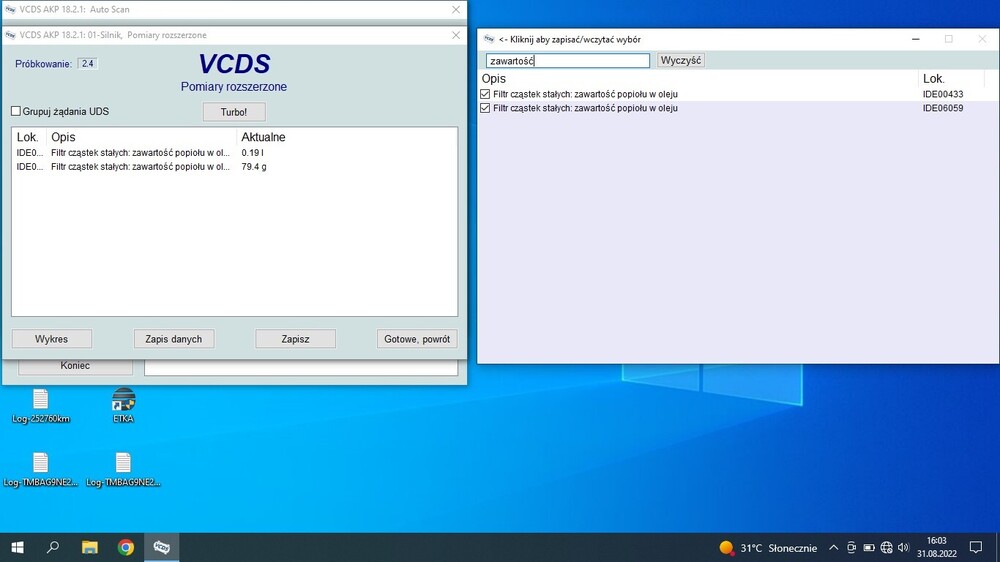Open File Explorer from the taskbar
The width and height of the screenshot is (1000, 562).
point(90,547)
